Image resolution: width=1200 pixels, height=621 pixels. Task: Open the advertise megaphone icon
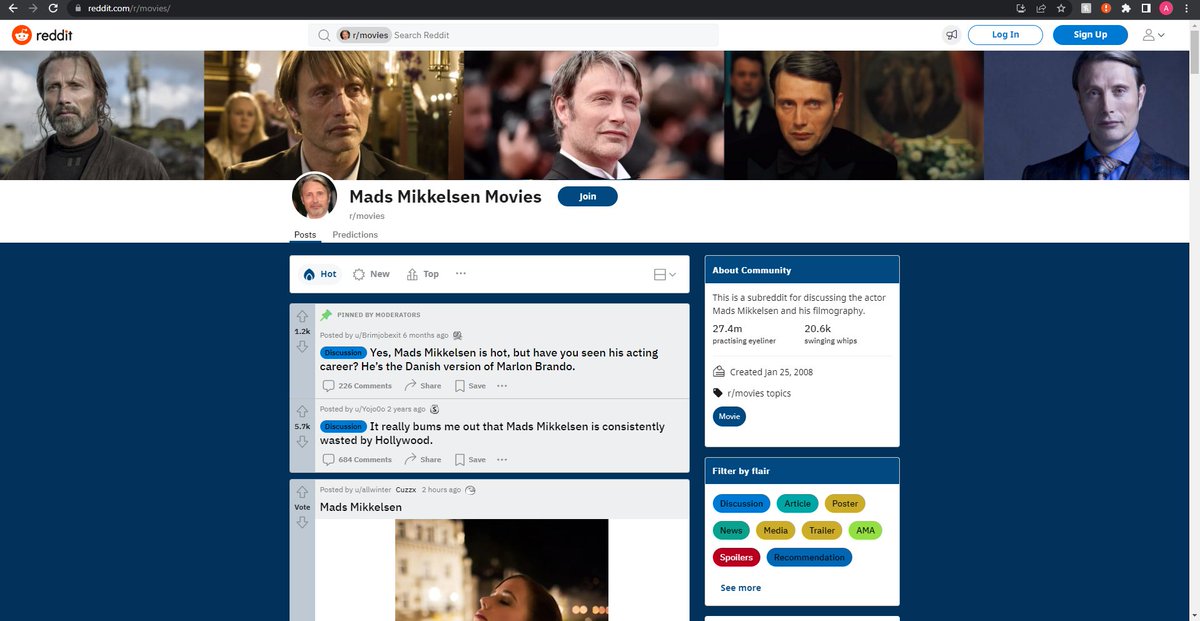point(952,35)
